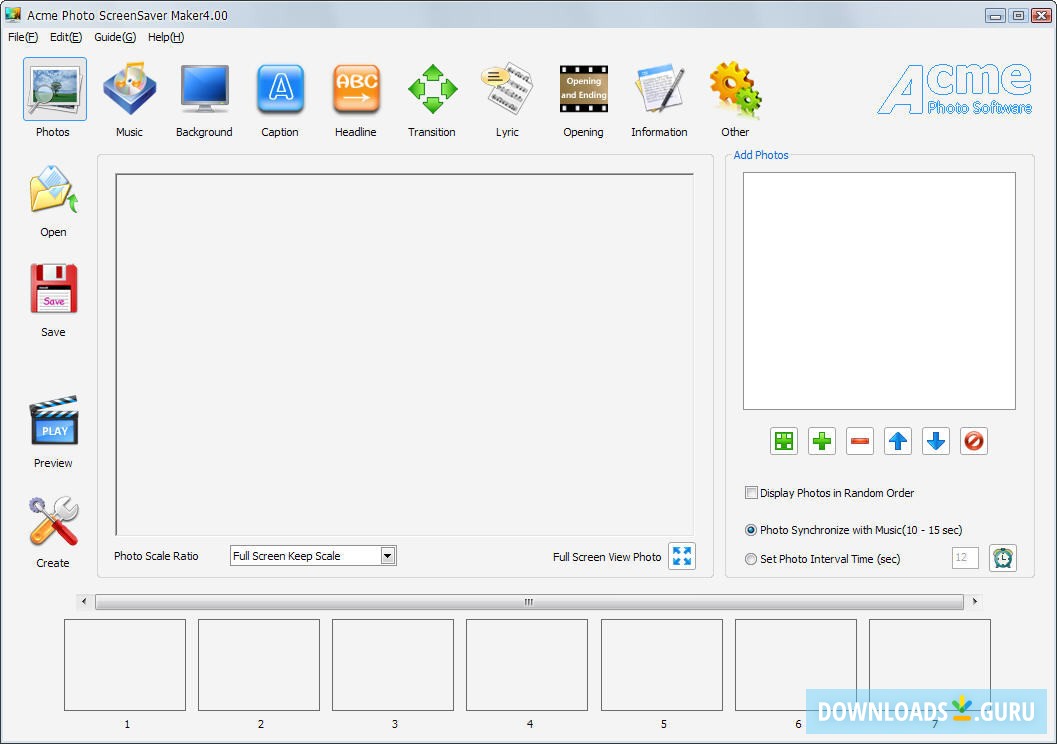This screenshot has height=744, width=1057.
Task: Click the 'Full Screen View Photo' label
Action: pyautogui.click(x=607, y=557)
